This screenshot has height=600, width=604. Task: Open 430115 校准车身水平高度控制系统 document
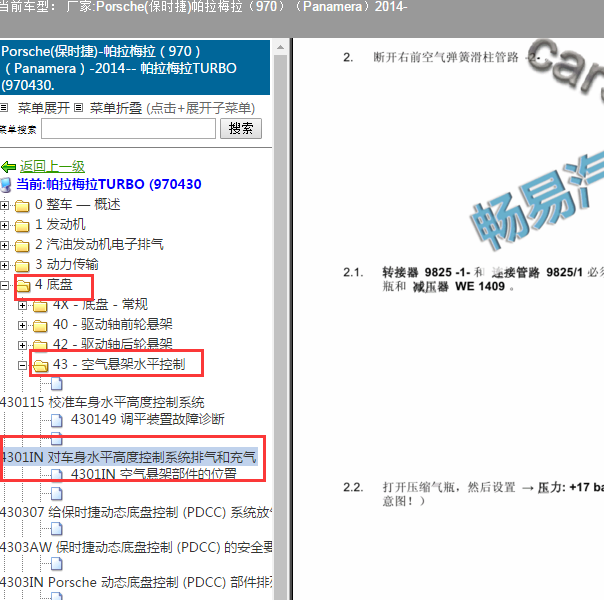[102, 402]
